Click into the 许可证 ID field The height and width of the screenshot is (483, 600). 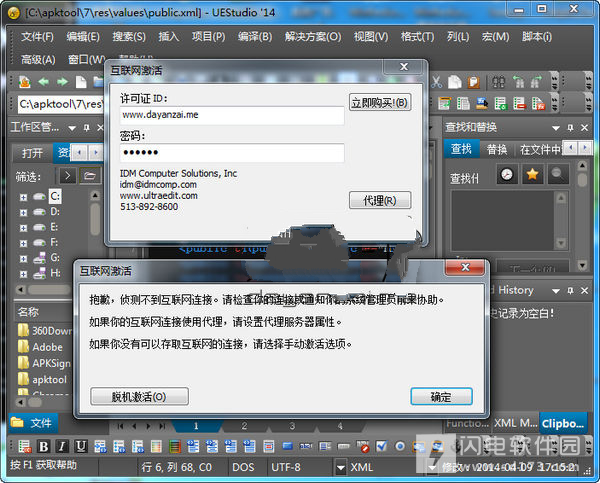(232, 115)
